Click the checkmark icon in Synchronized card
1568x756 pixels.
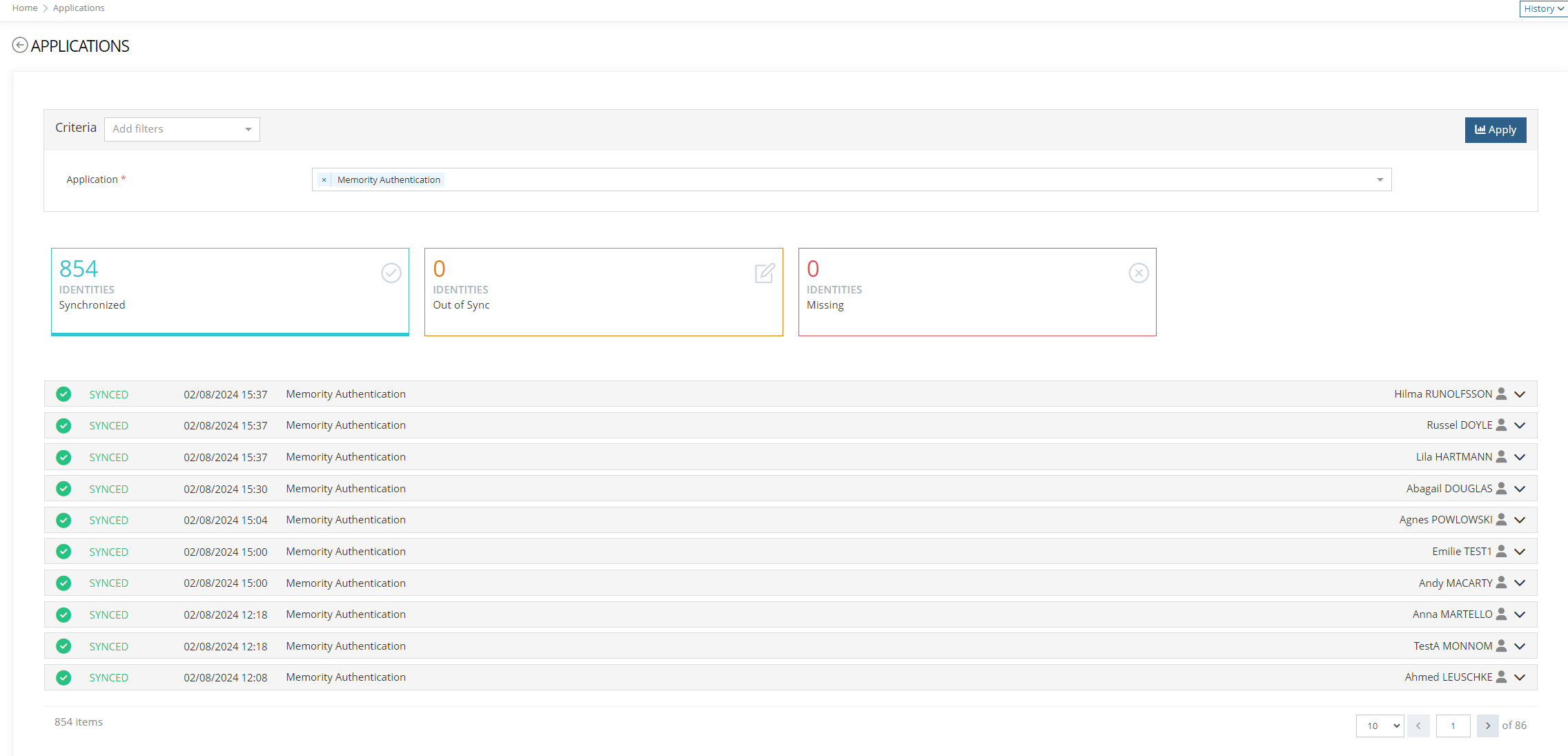(x=391, y=273)
